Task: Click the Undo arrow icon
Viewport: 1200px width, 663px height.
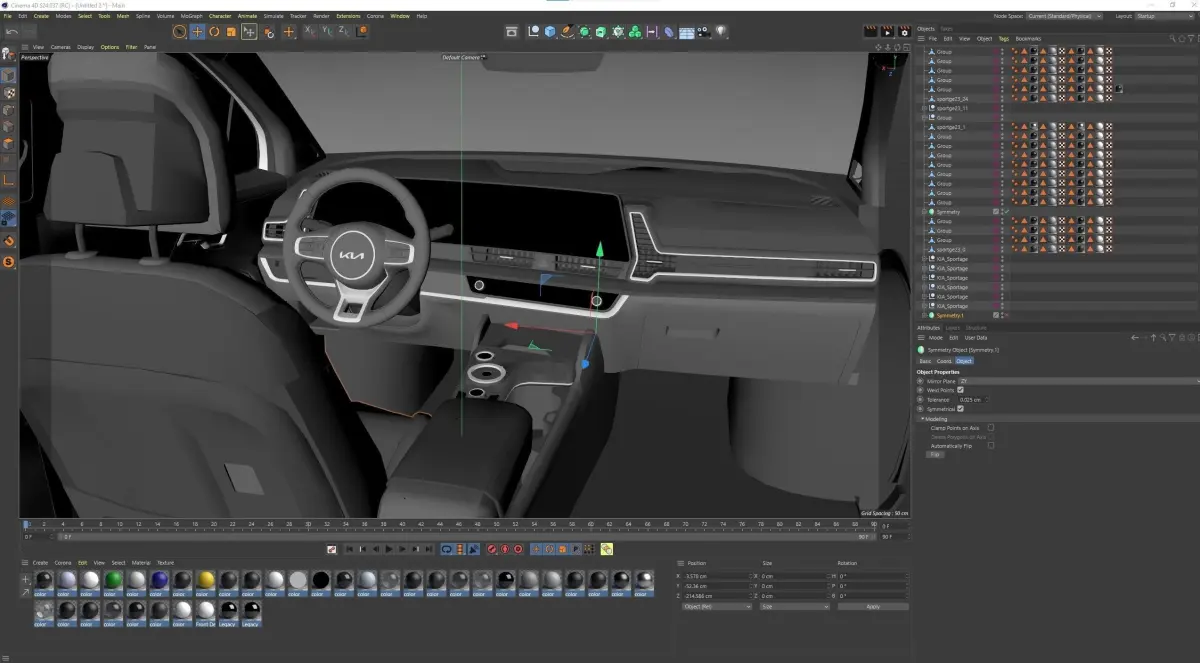Action: (x=12, y=32)
